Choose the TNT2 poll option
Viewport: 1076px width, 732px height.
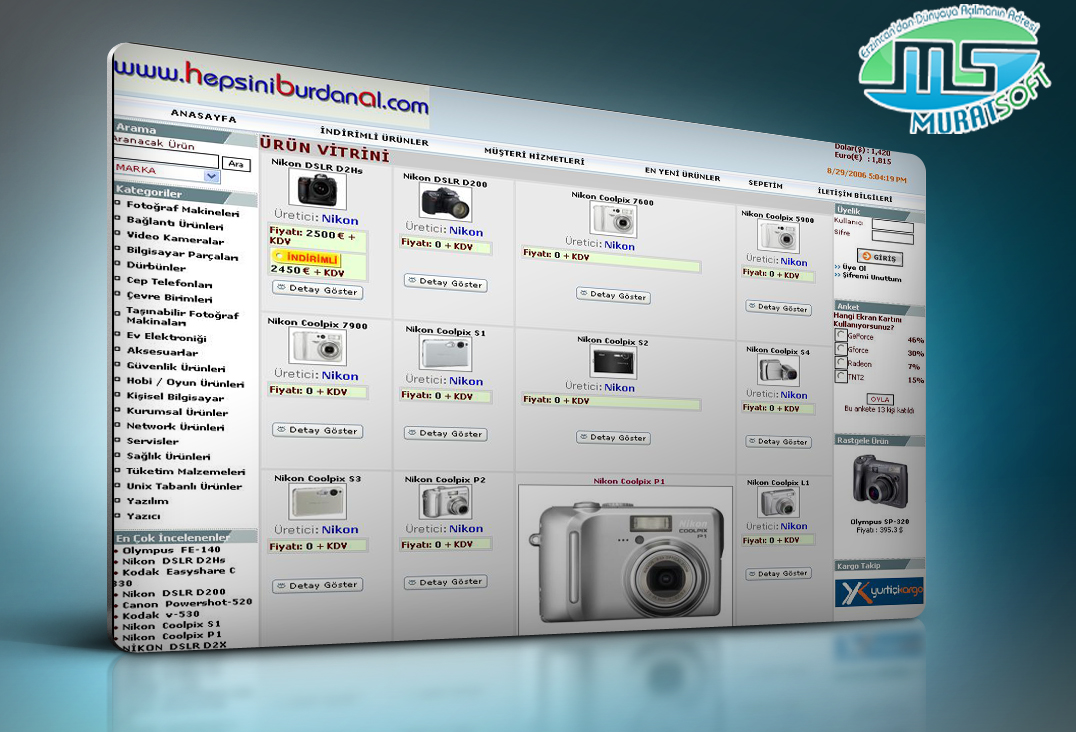pos(841,377)
